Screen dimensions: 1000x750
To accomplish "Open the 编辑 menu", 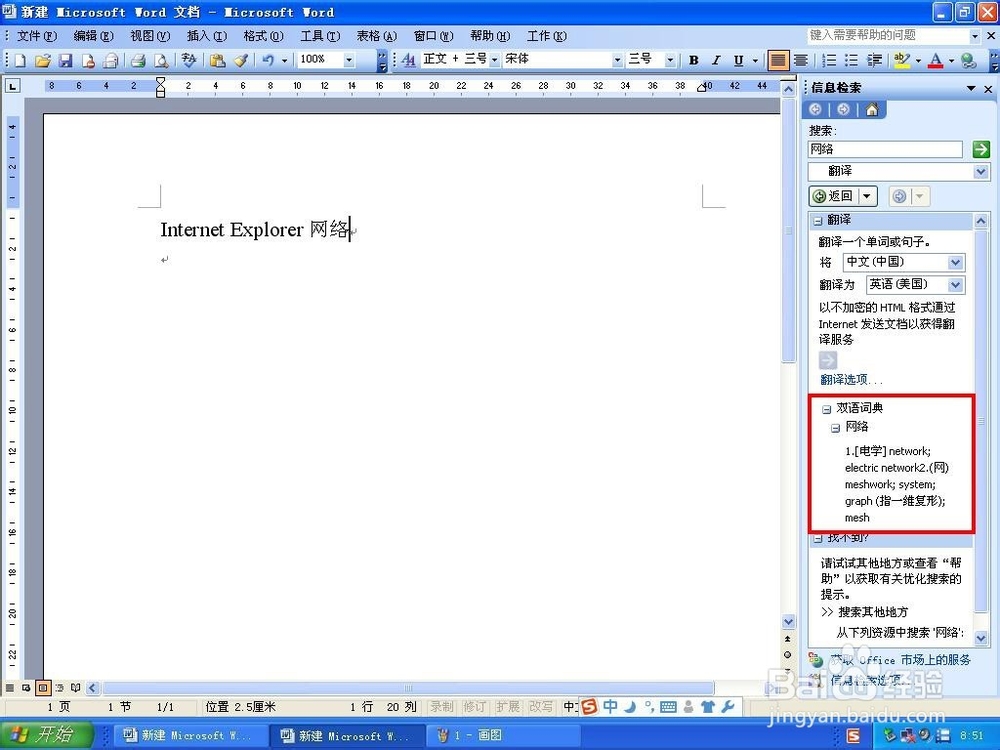I will click(93, 36).
